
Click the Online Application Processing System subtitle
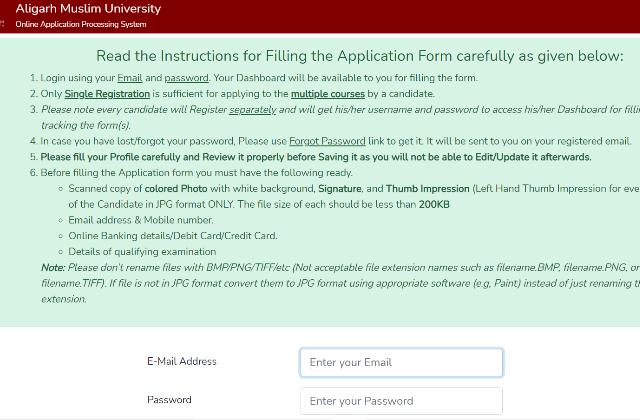(x=80, y=24)
